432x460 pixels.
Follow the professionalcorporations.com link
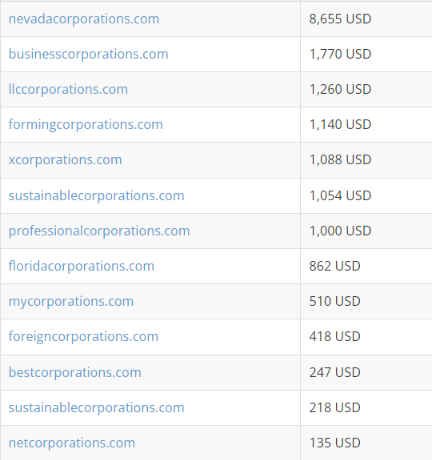[x=99, y=231]
